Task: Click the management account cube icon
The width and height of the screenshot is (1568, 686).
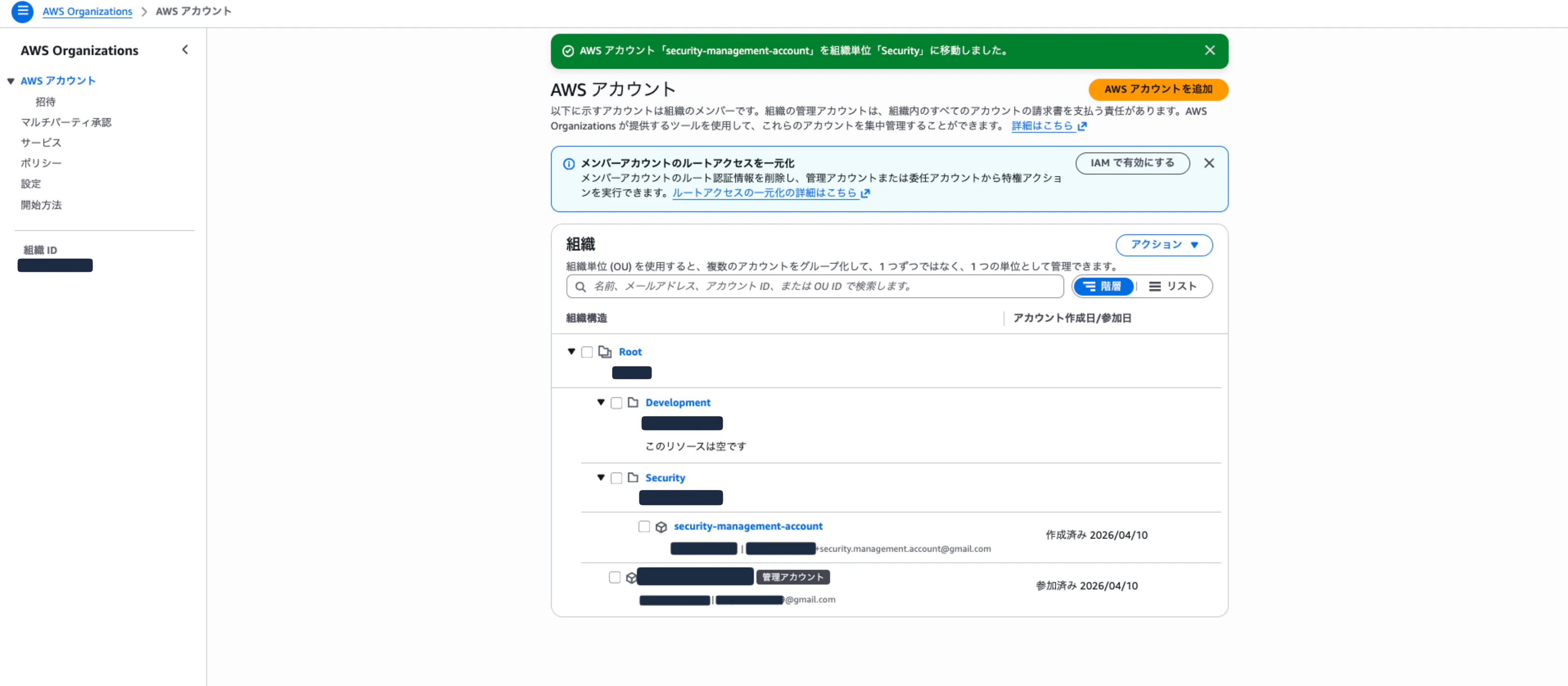Action: point(630,577)
